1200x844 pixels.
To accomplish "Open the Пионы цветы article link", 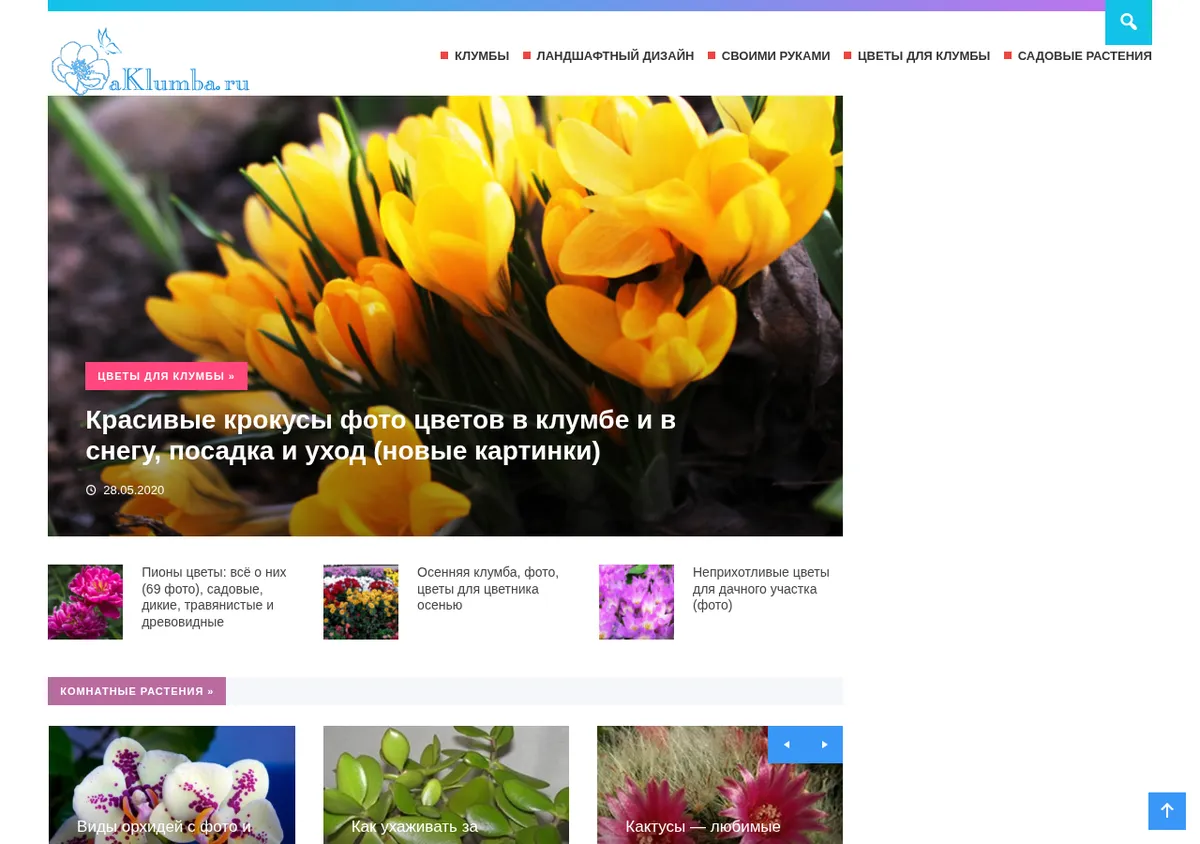I will (x=214, y=597).
